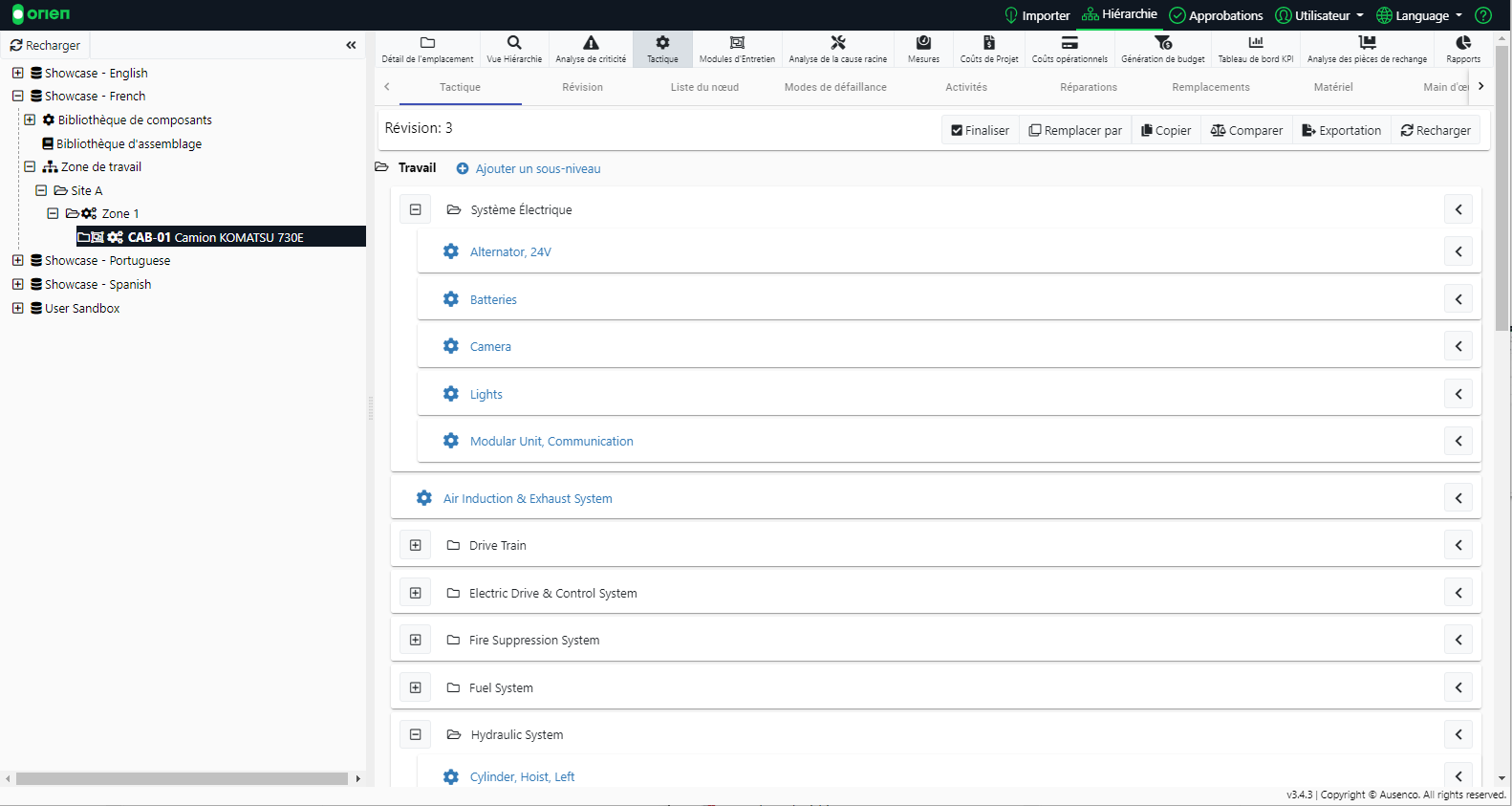
Task: Open Modules d'Entretien in the toolbar
Action: tap(737, 49)
